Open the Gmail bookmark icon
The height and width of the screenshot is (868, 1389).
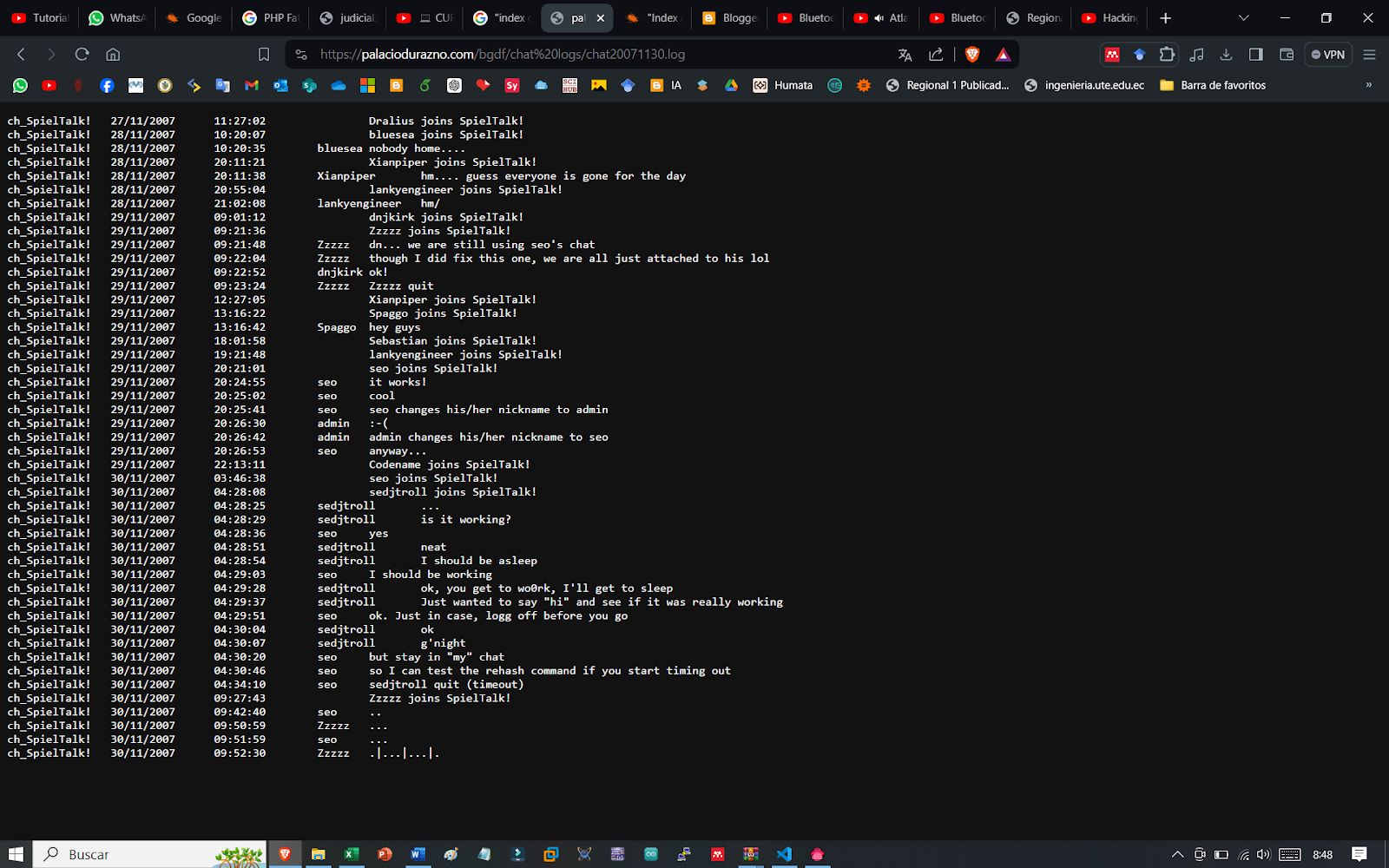252,85
